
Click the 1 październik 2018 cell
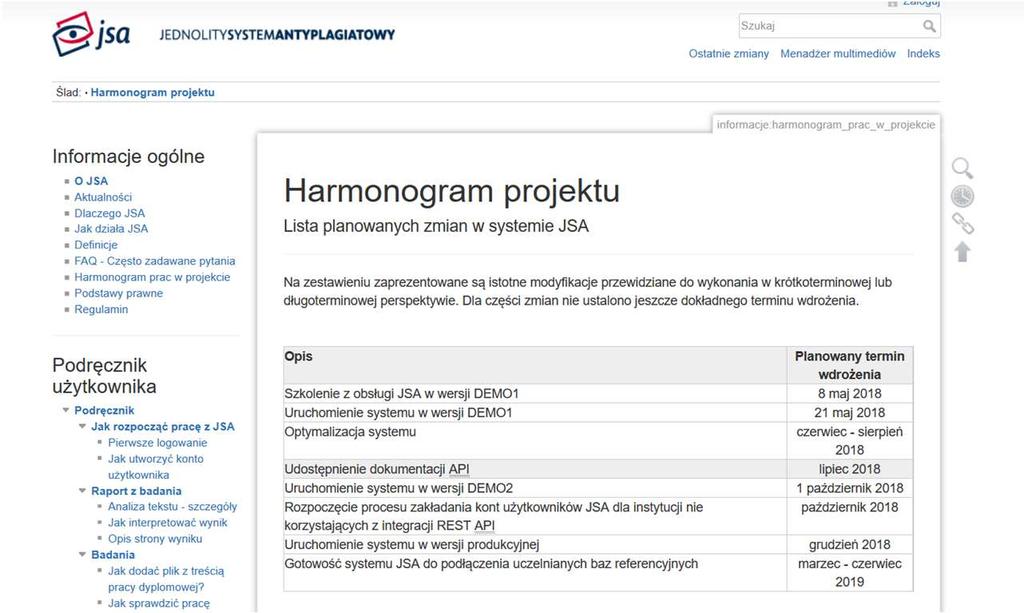(850, 488)
